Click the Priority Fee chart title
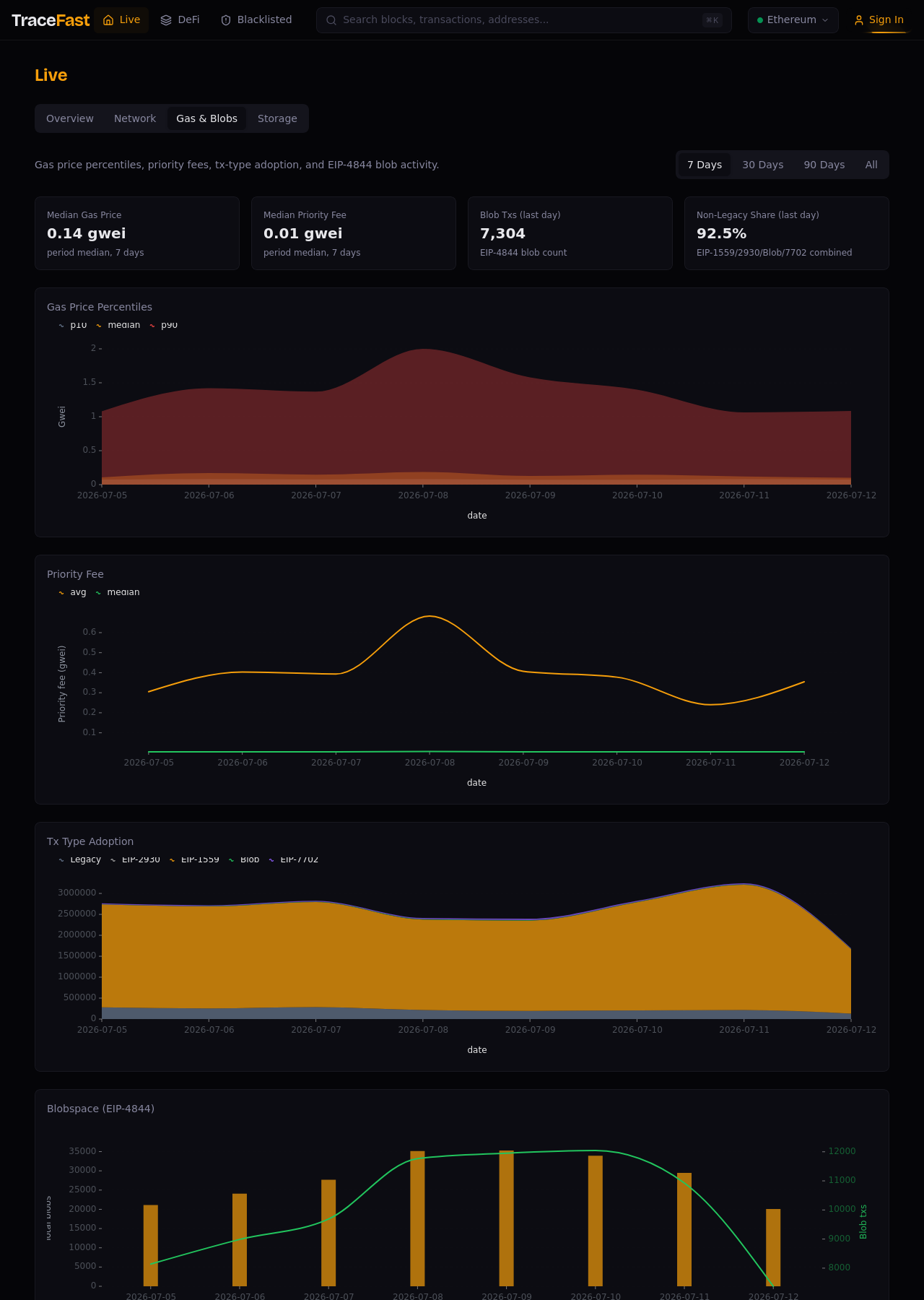 [x=75, y=574]
